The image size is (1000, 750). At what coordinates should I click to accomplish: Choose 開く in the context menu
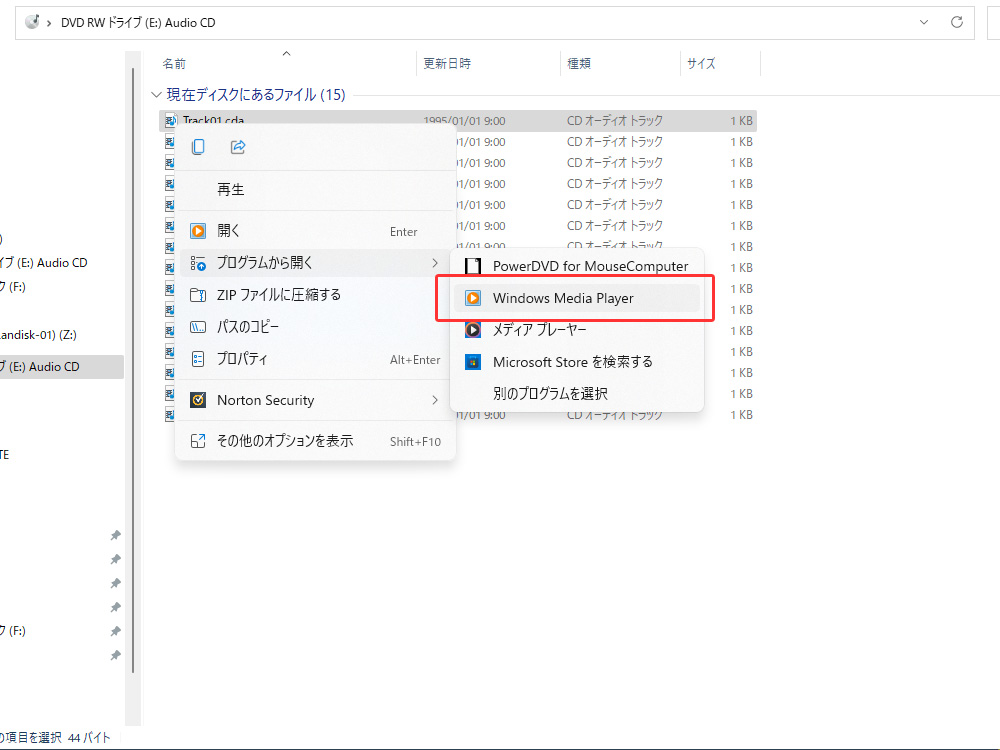click(315, 231)
